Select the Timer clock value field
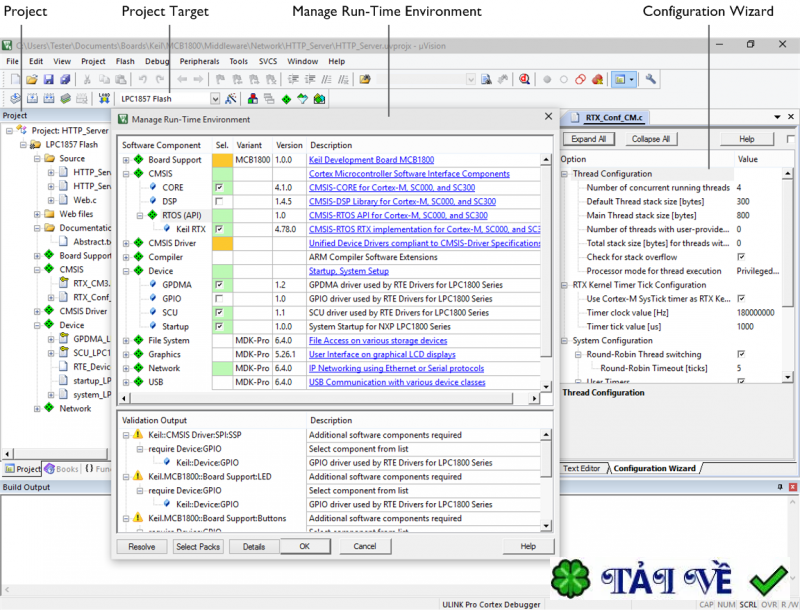The width and height of the screenshot is (800, 610). (755, 312)
